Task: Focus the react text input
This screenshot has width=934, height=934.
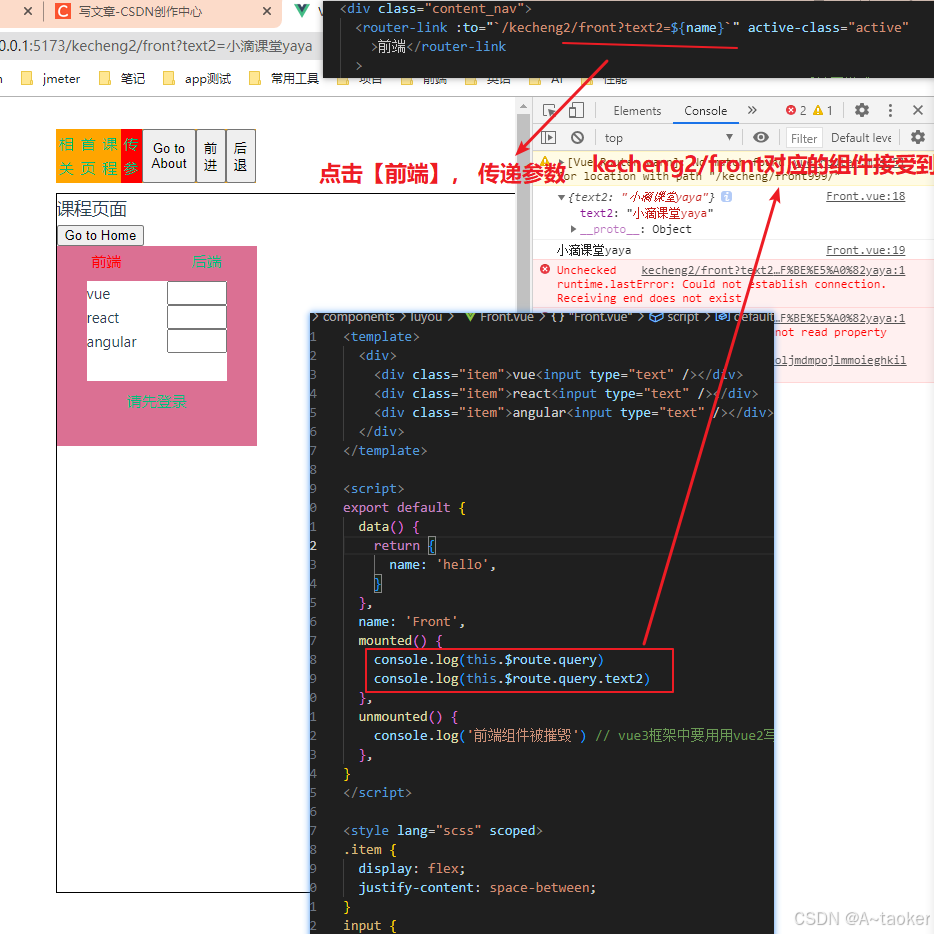Action: tap(197, 317)
